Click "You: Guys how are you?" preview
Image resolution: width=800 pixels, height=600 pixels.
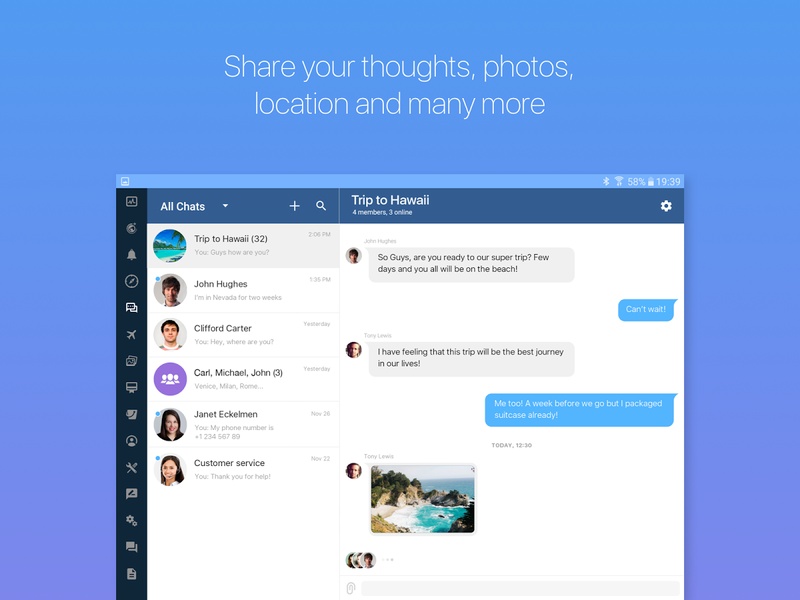(232, 252)
